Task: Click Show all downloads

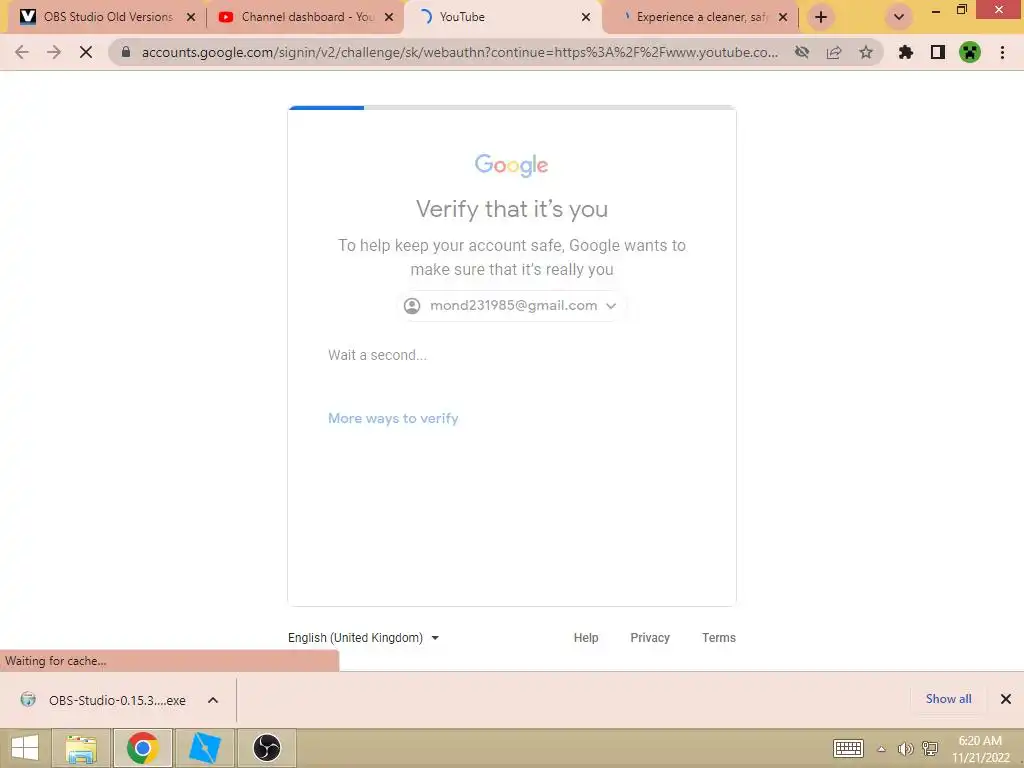Action: [948, 699]
